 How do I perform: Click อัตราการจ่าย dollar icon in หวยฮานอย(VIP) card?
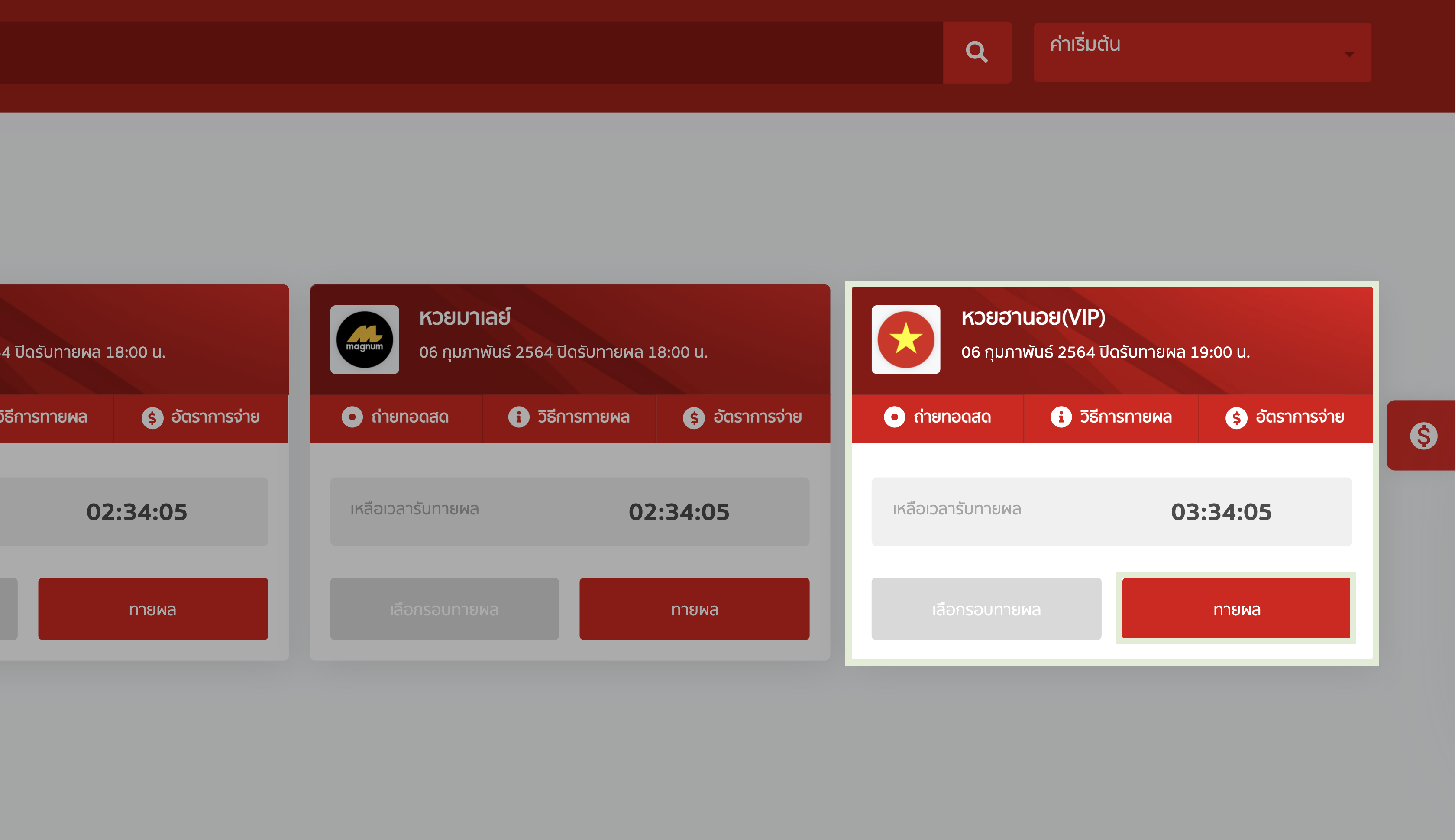[x=1236, y=418]
